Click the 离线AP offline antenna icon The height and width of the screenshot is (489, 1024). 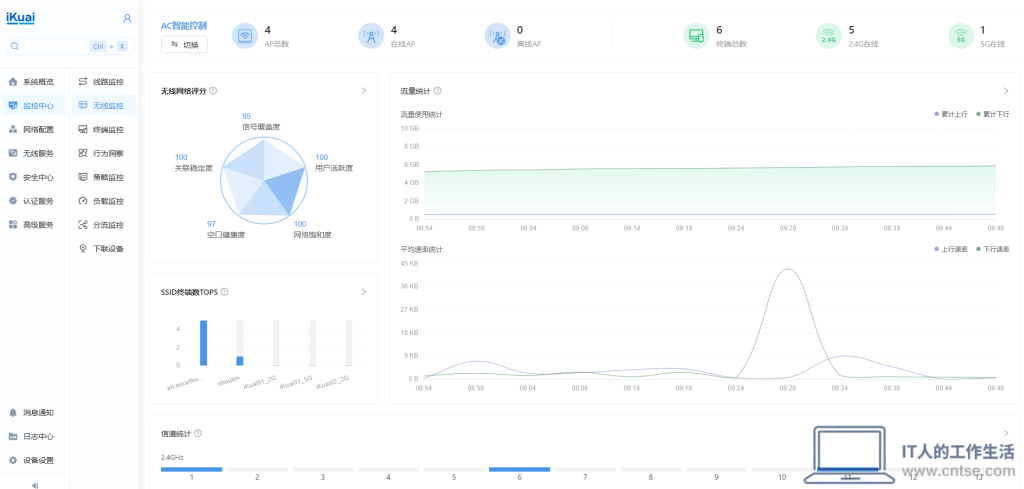coord(497,36)
